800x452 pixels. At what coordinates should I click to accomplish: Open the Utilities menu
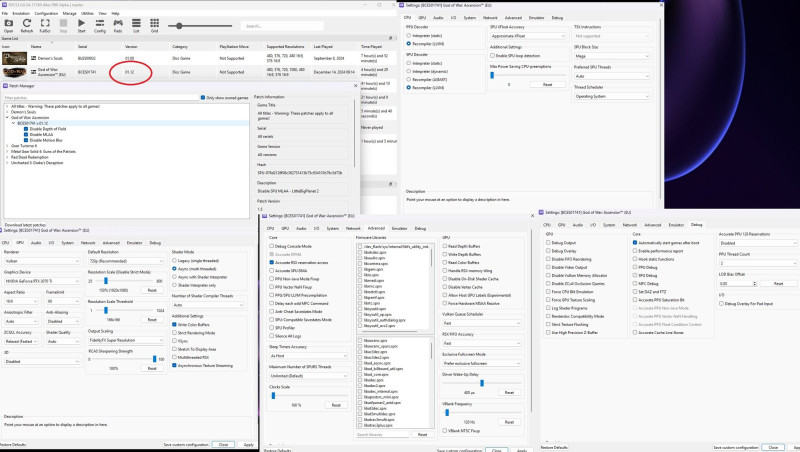87,13
